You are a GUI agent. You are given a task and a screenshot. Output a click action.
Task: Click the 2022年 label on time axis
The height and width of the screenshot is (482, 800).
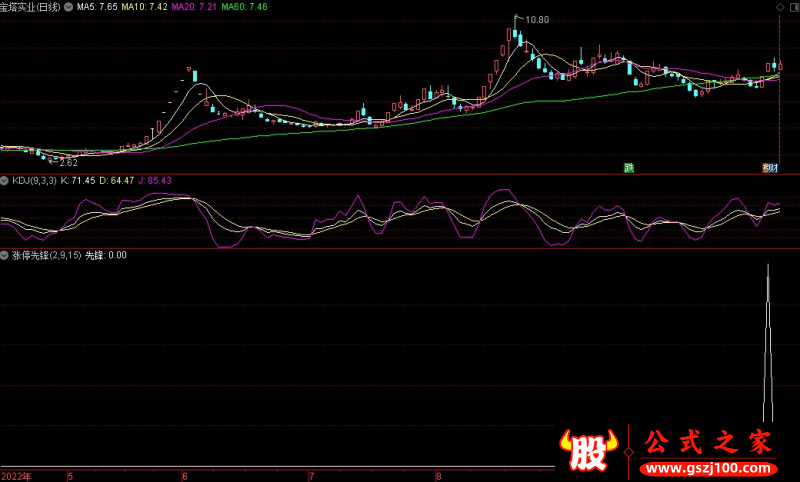click(16, 476)
